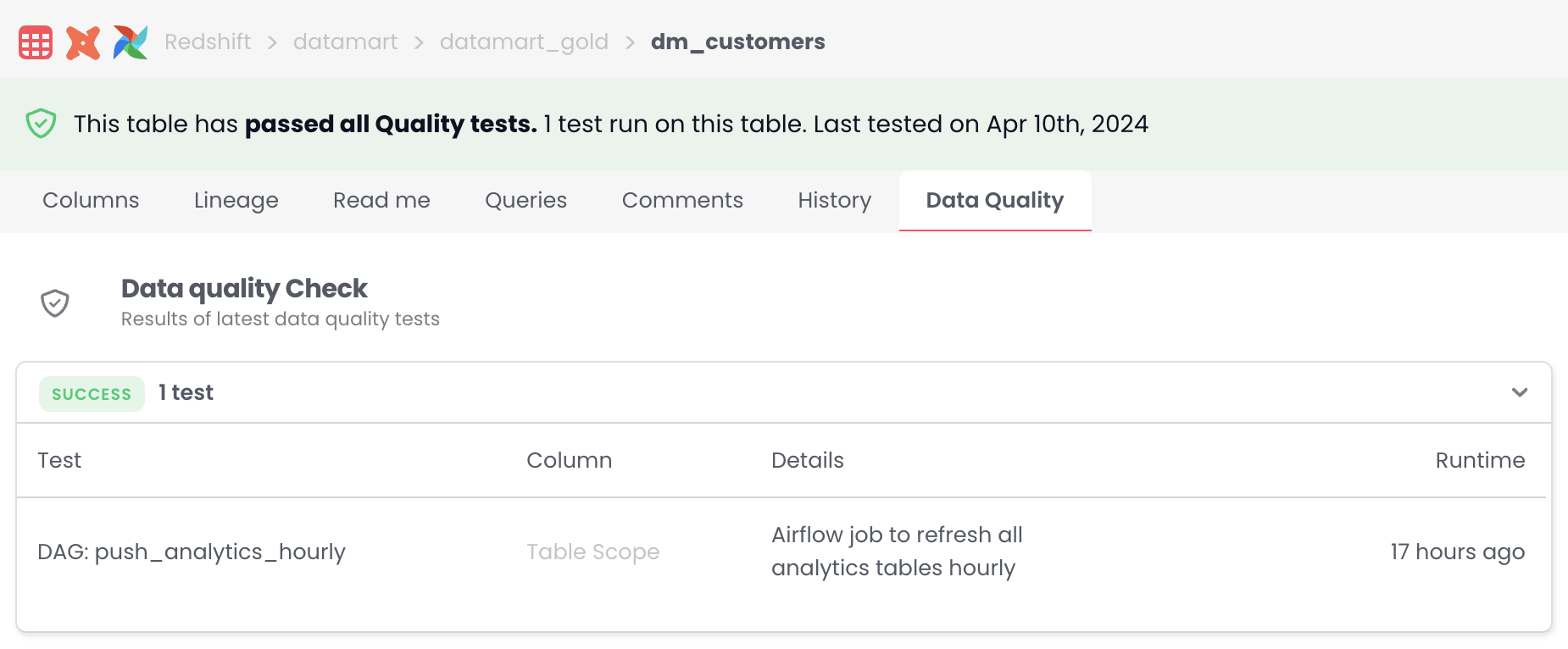Click the red table grid icon
Screen dimensions: 1568x649
coord(36,42)
